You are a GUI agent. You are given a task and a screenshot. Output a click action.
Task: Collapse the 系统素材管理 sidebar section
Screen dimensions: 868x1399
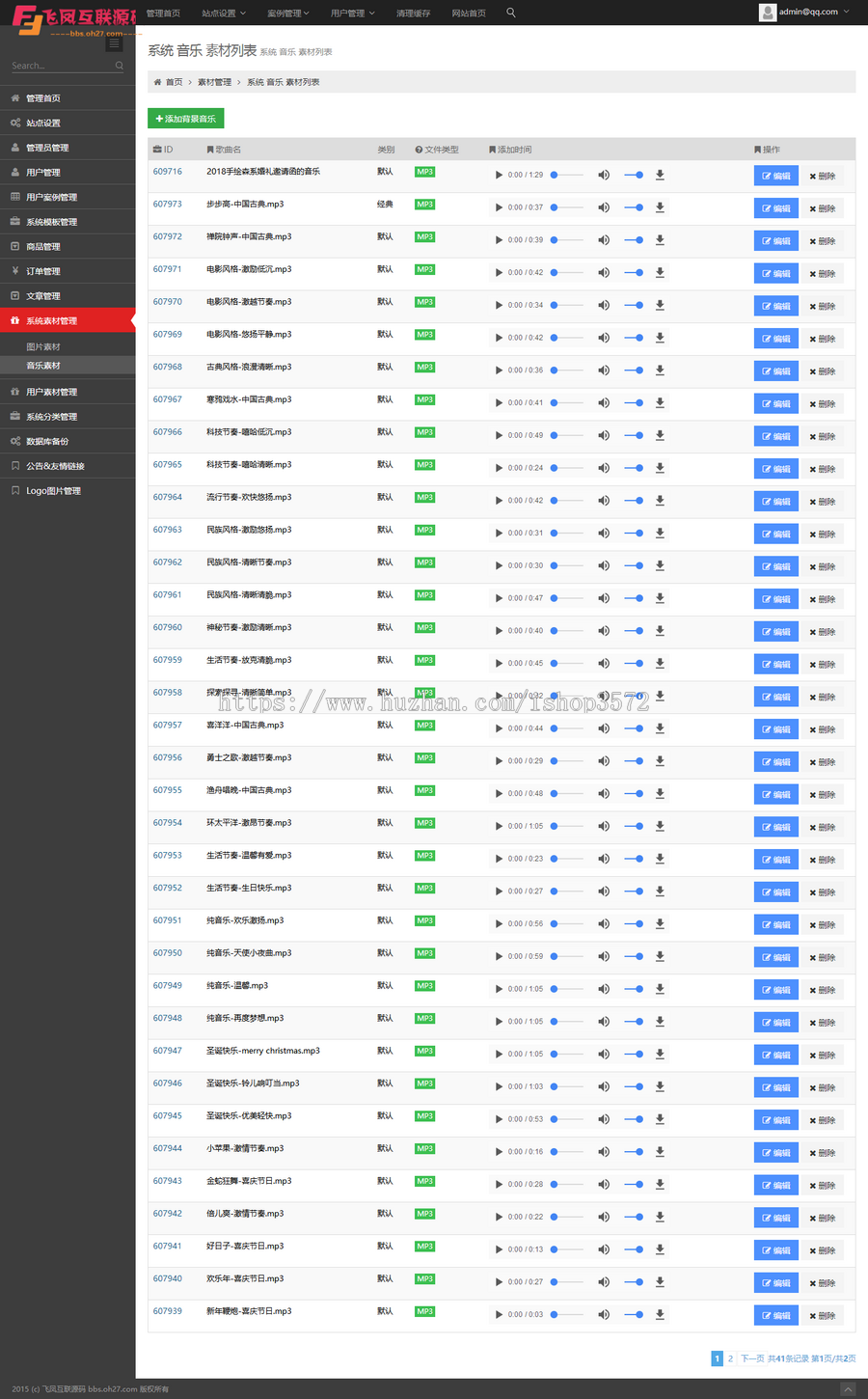click(68, 320)
